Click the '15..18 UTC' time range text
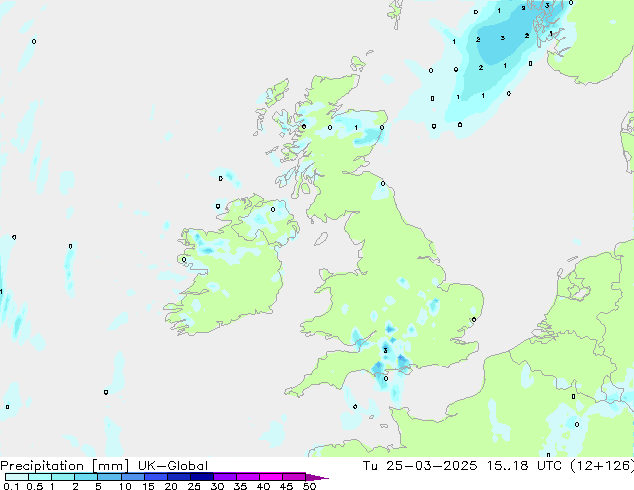The width and height of the screenshot is (634, 490). point(524,466)
